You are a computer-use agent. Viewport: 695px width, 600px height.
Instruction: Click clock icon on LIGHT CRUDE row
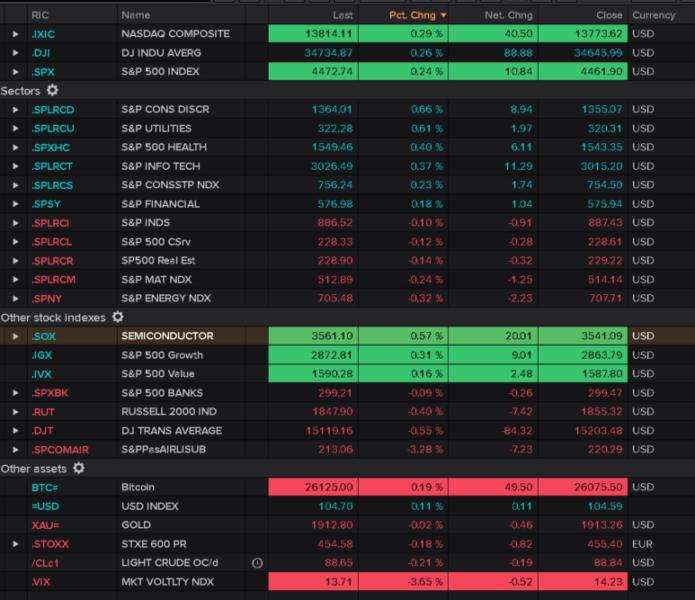[x=257, y=563]
